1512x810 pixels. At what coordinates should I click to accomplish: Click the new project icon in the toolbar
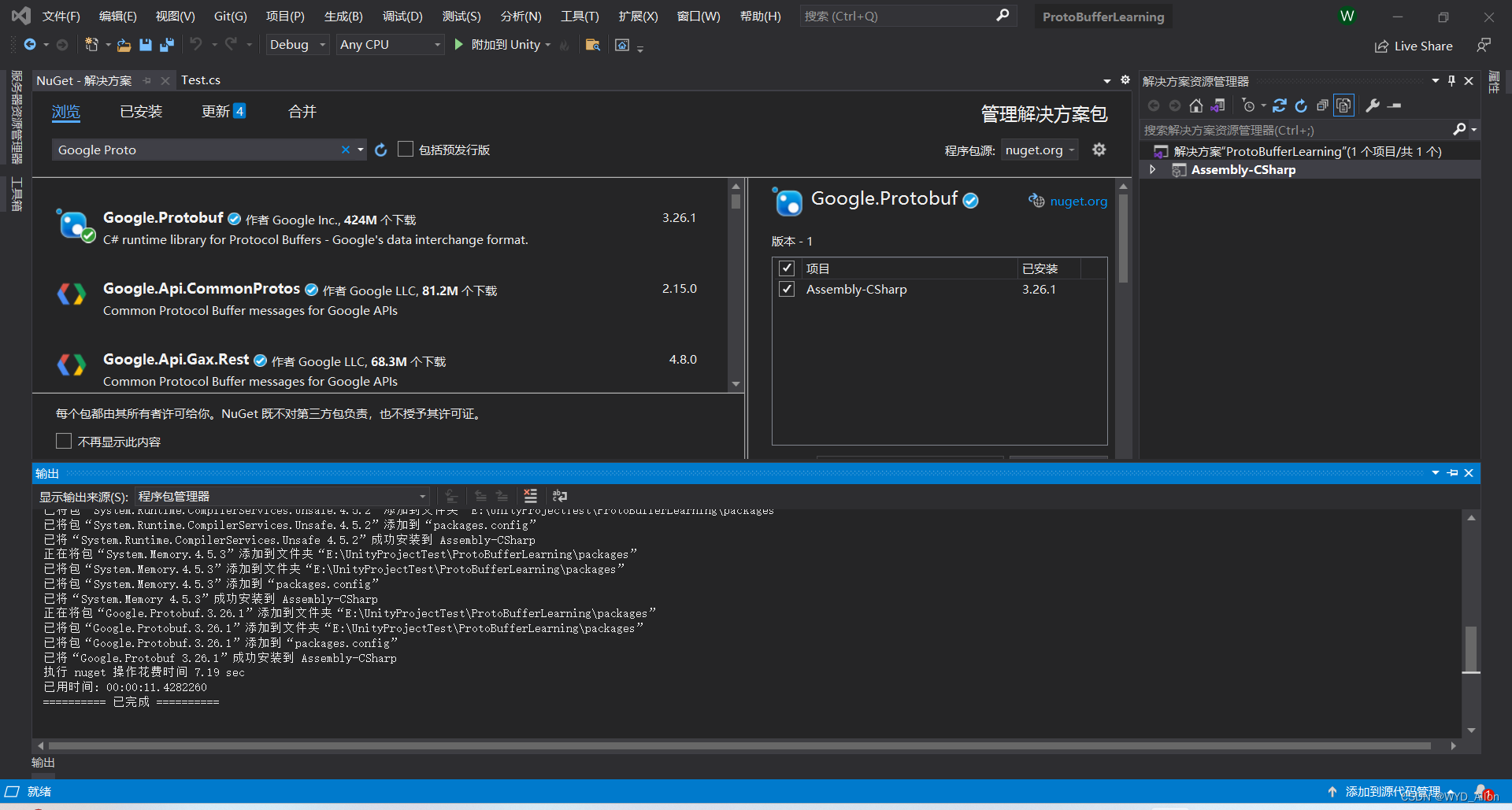[x=91, y=45]
